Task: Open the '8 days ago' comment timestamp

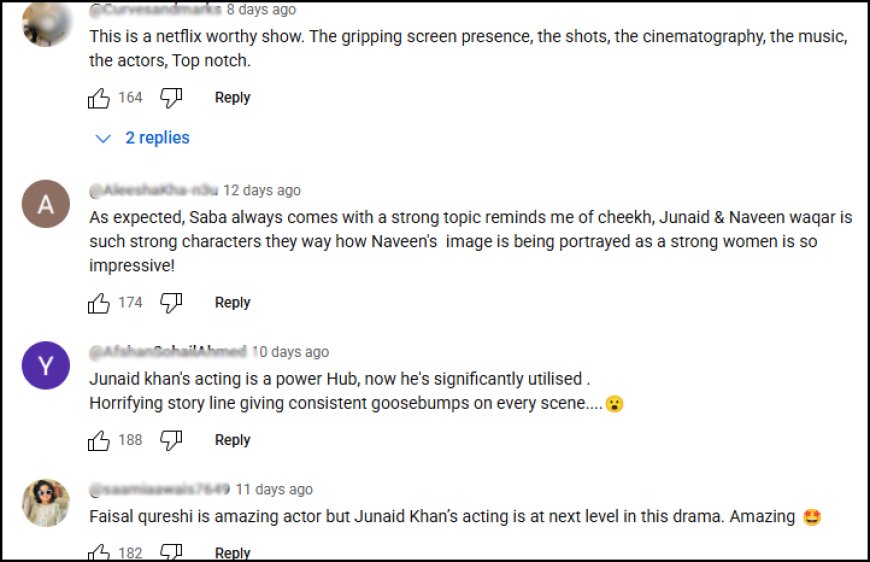Action: tap(261, 9)
